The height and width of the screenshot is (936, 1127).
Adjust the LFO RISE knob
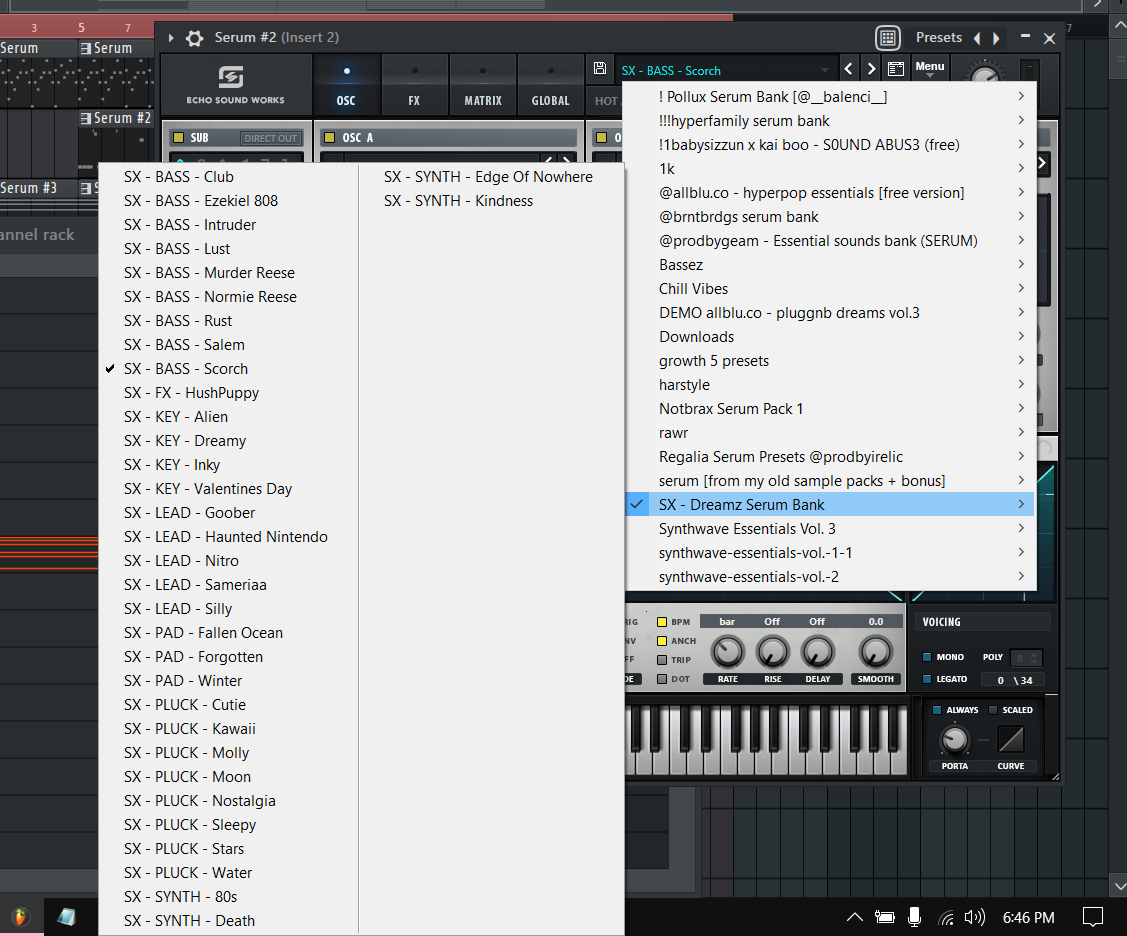773,652
